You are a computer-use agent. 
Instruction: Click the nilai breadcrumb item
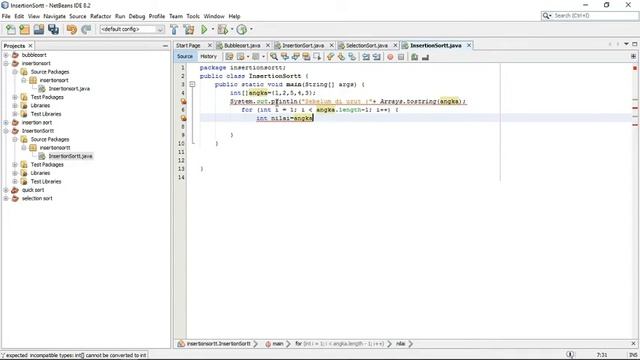click(400, 344)
